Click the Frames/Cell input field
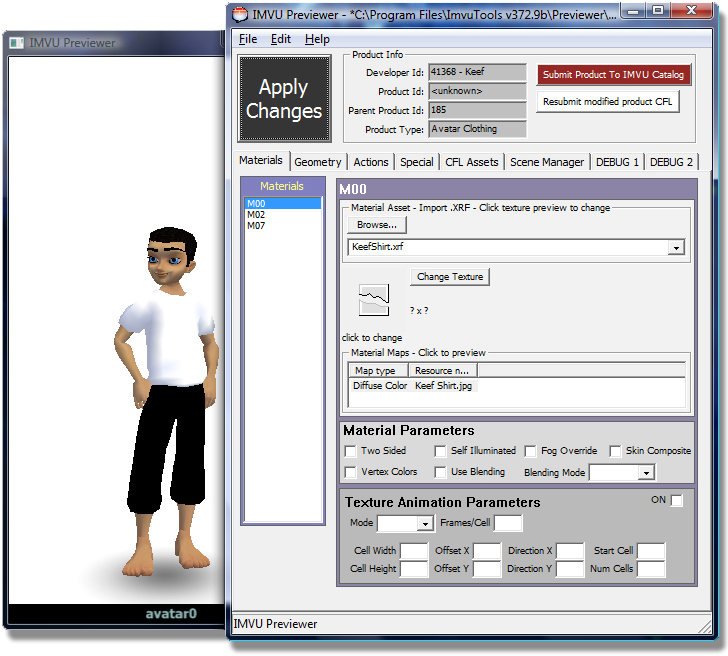Screen dimensions: 728x656 pos(508,523)
